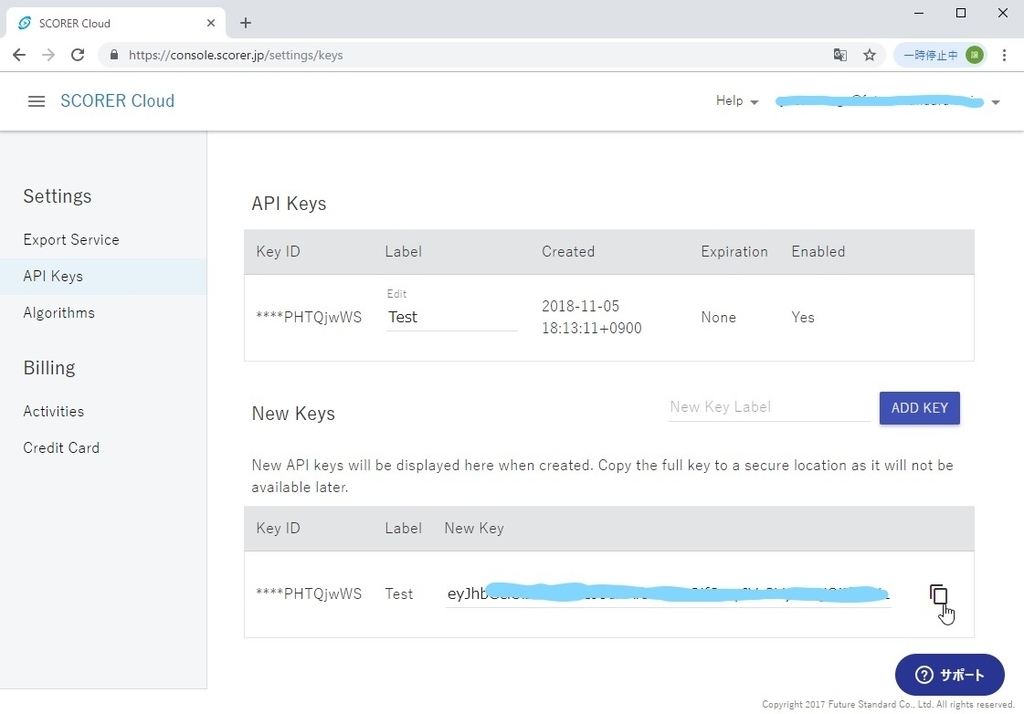
Task: Click the new key value field
Action: click(668, 594)
